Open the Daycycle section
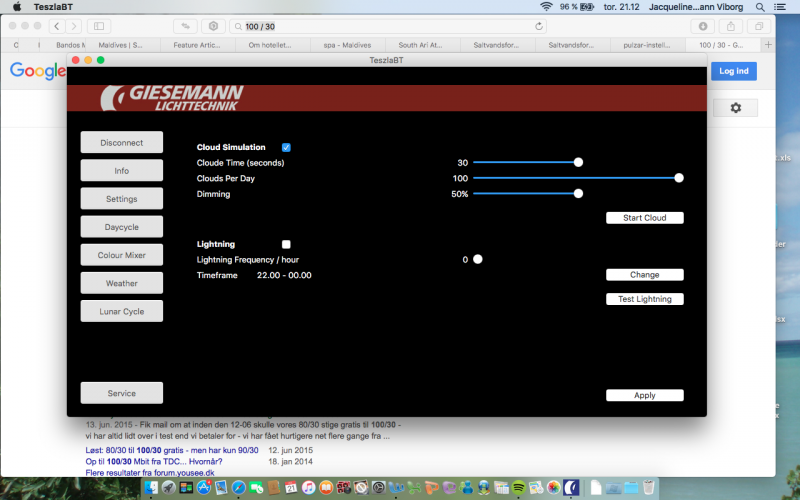Screen dimensions: 800x500 click(121, 227)
